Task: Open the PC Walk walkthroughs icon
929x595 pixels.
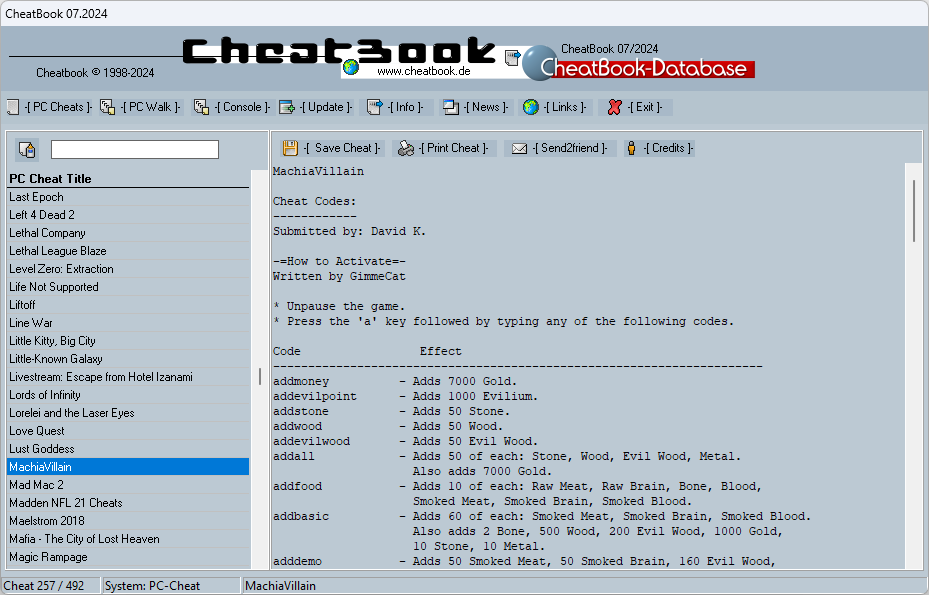Action: pyautogui.click(x=107, y=107)
